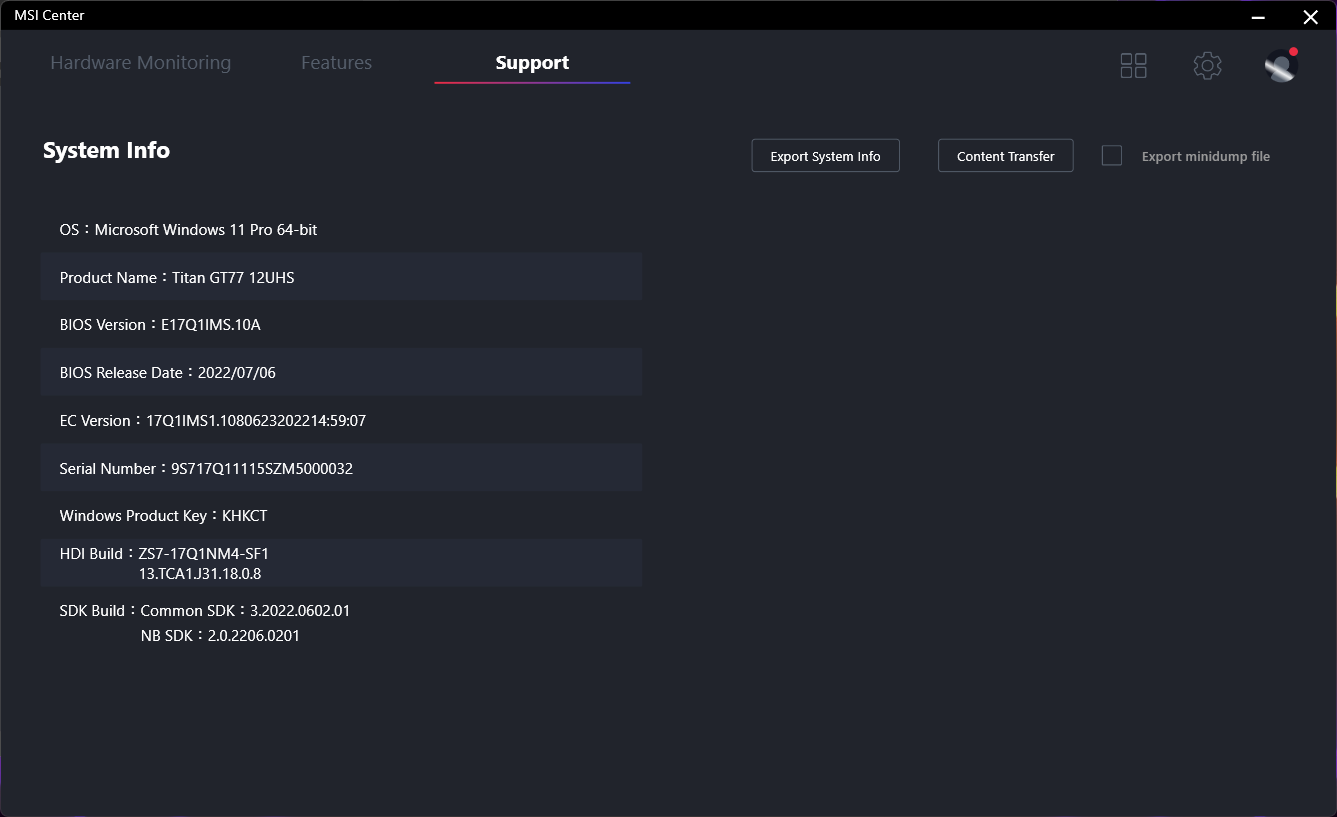
Task: Open settings via the gear icon
Action: (x=1207, y=66)
